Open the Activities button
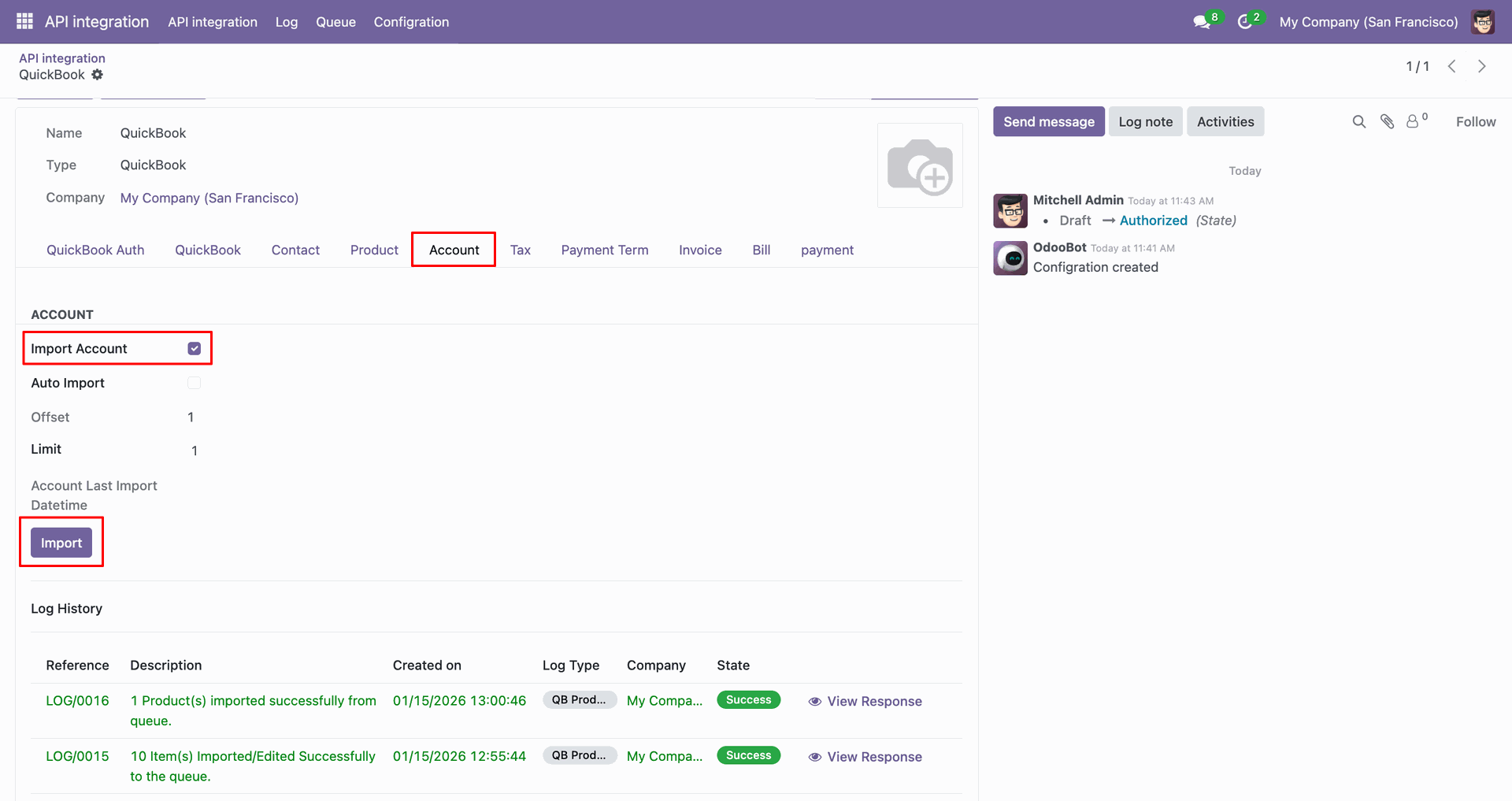 click(1225, 121)
